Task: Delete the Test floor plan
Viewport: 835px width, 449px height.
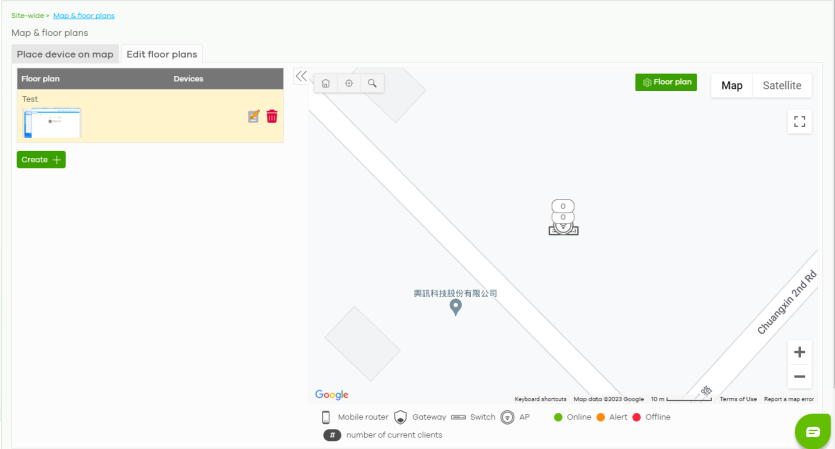Action: pos(272,117)
